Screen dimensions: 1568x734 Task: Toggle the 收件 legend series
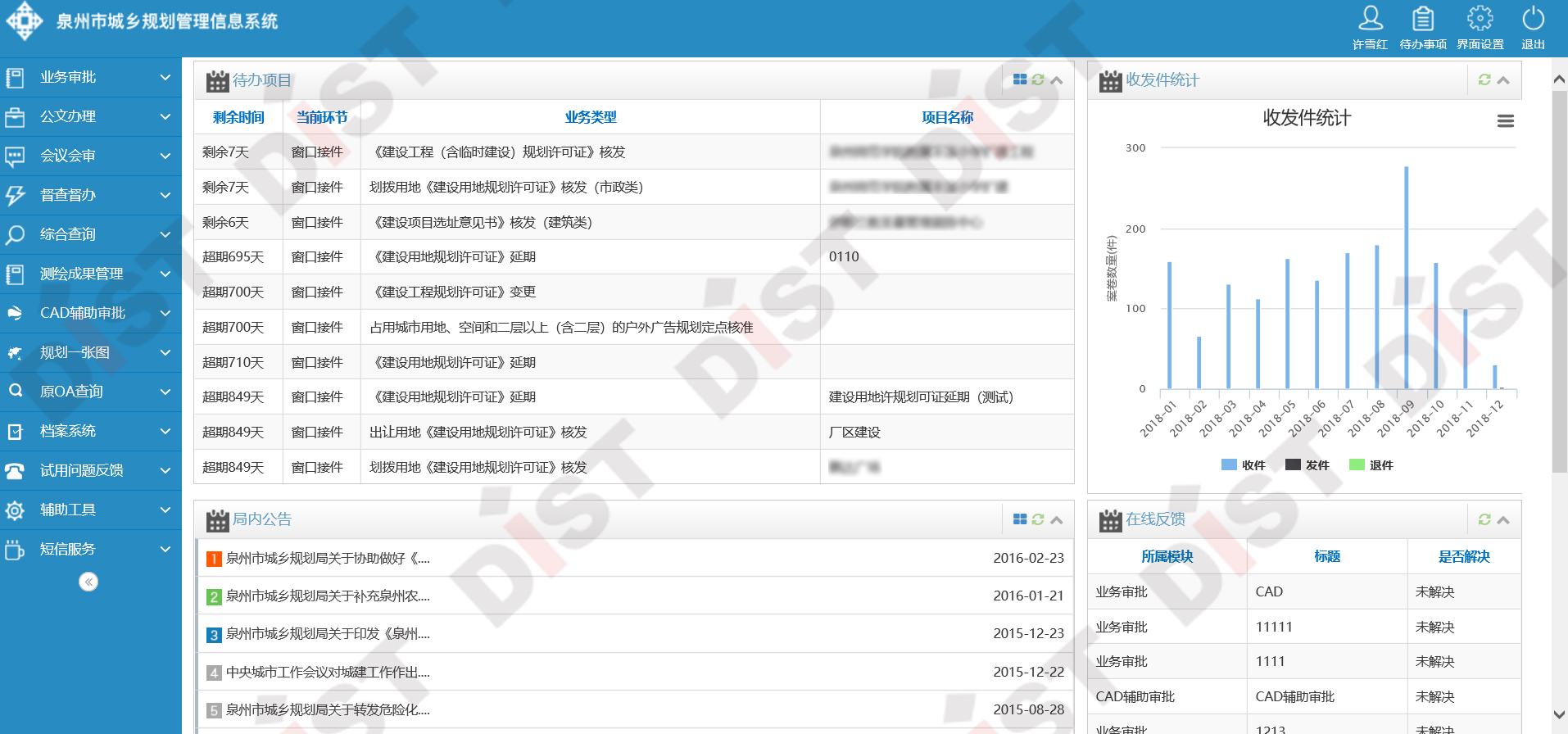pyautogui.click(x=1243, y=465)
